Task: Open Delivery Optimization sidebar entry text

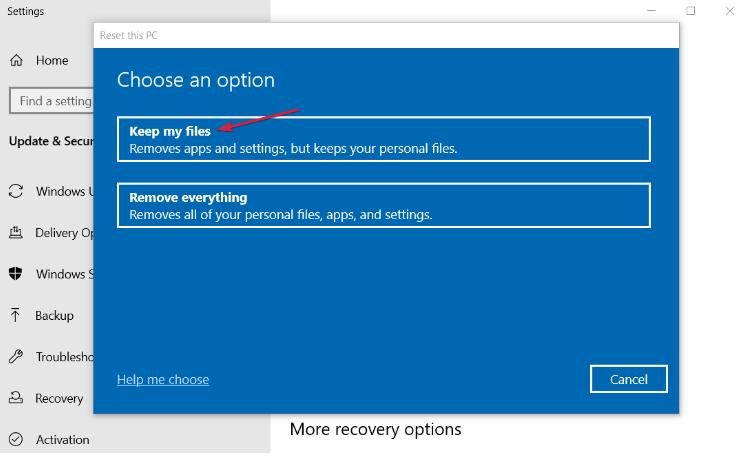Action: [64, 233]
